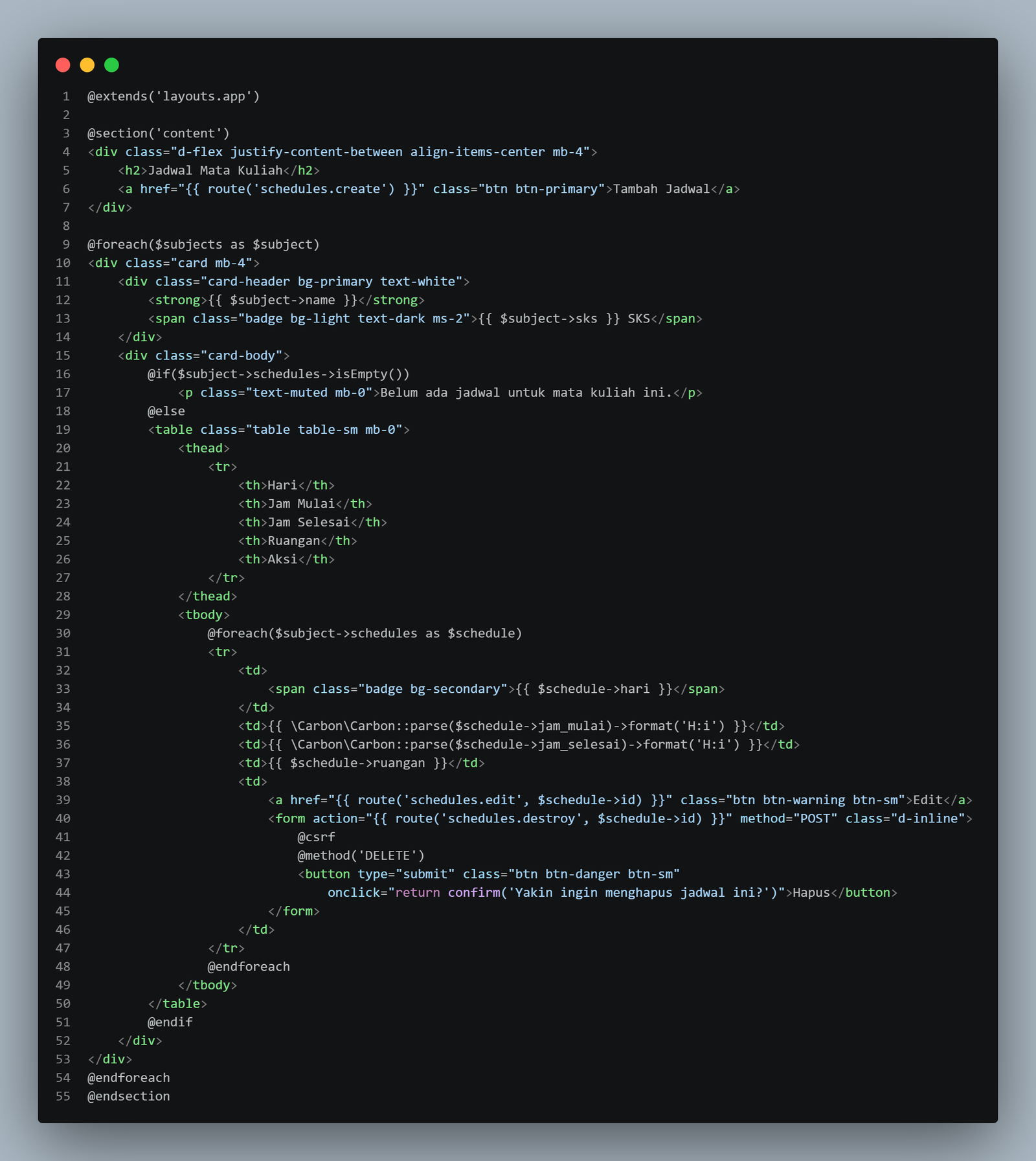Click the 'Jam Mulai' table header text
The height and width of the screenshot is (1161, 1036).
coord(301,504)
